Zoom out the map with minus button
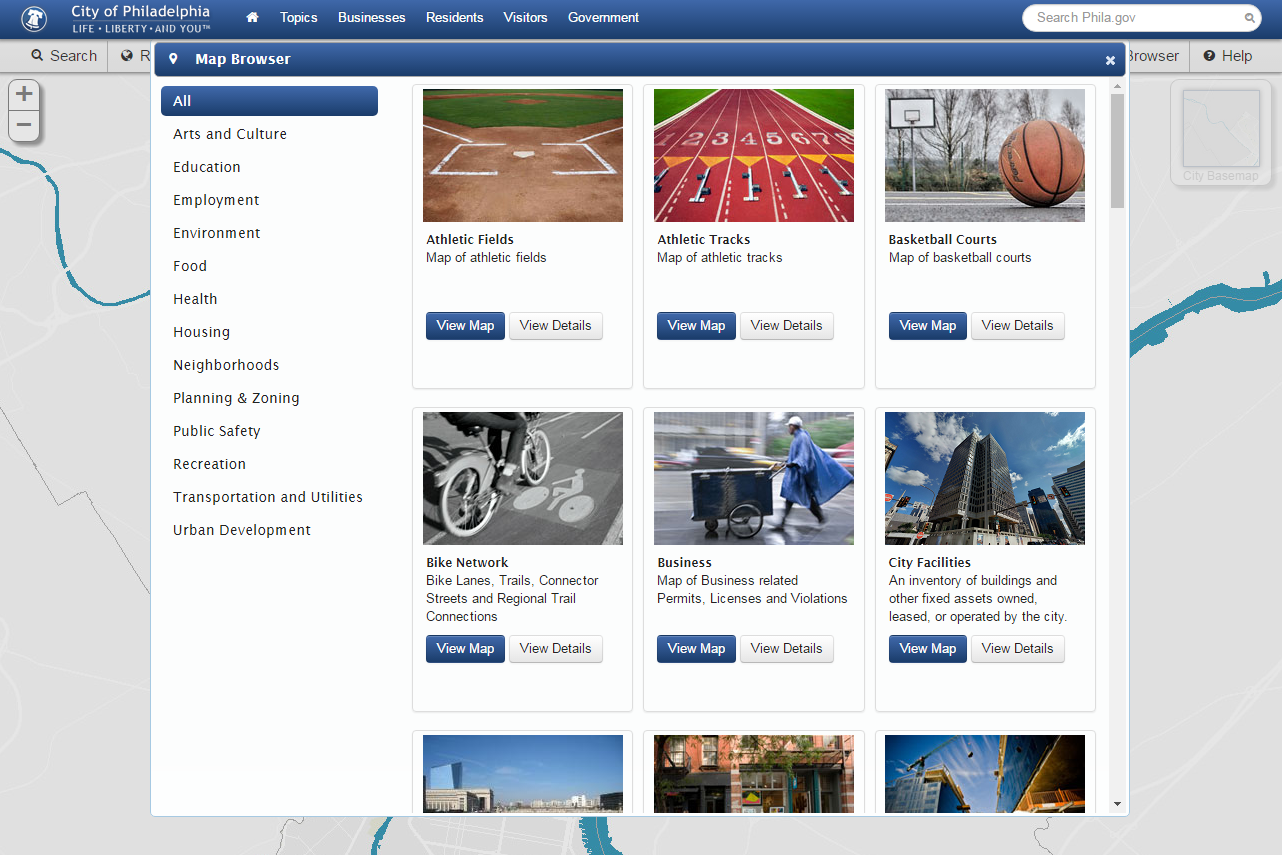Screen dimensions: 1282x855 point(24,126)
